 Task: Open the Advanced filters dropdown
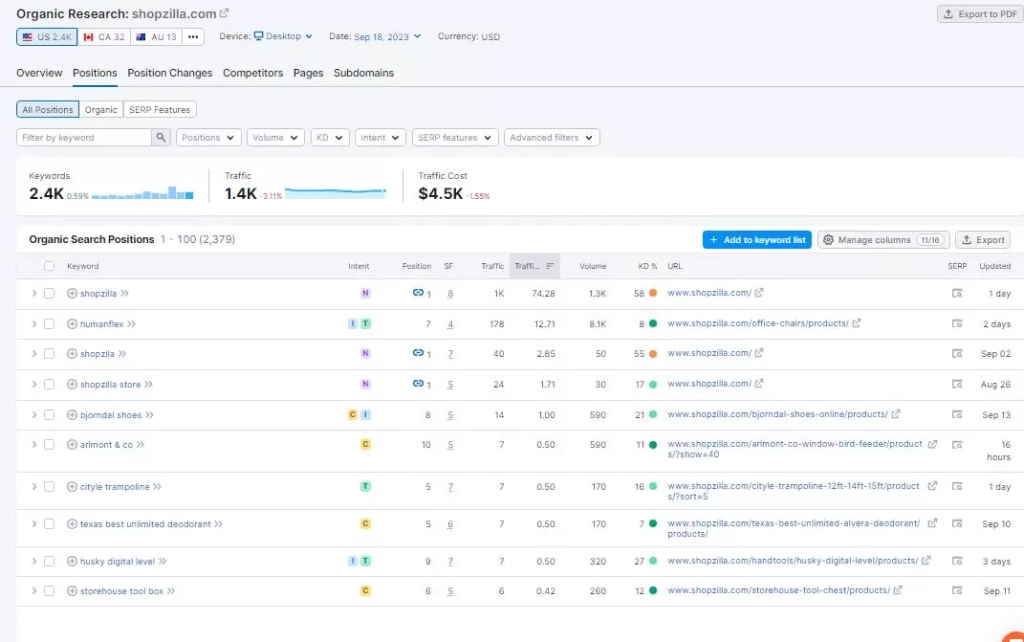click(x=551, y=137)
